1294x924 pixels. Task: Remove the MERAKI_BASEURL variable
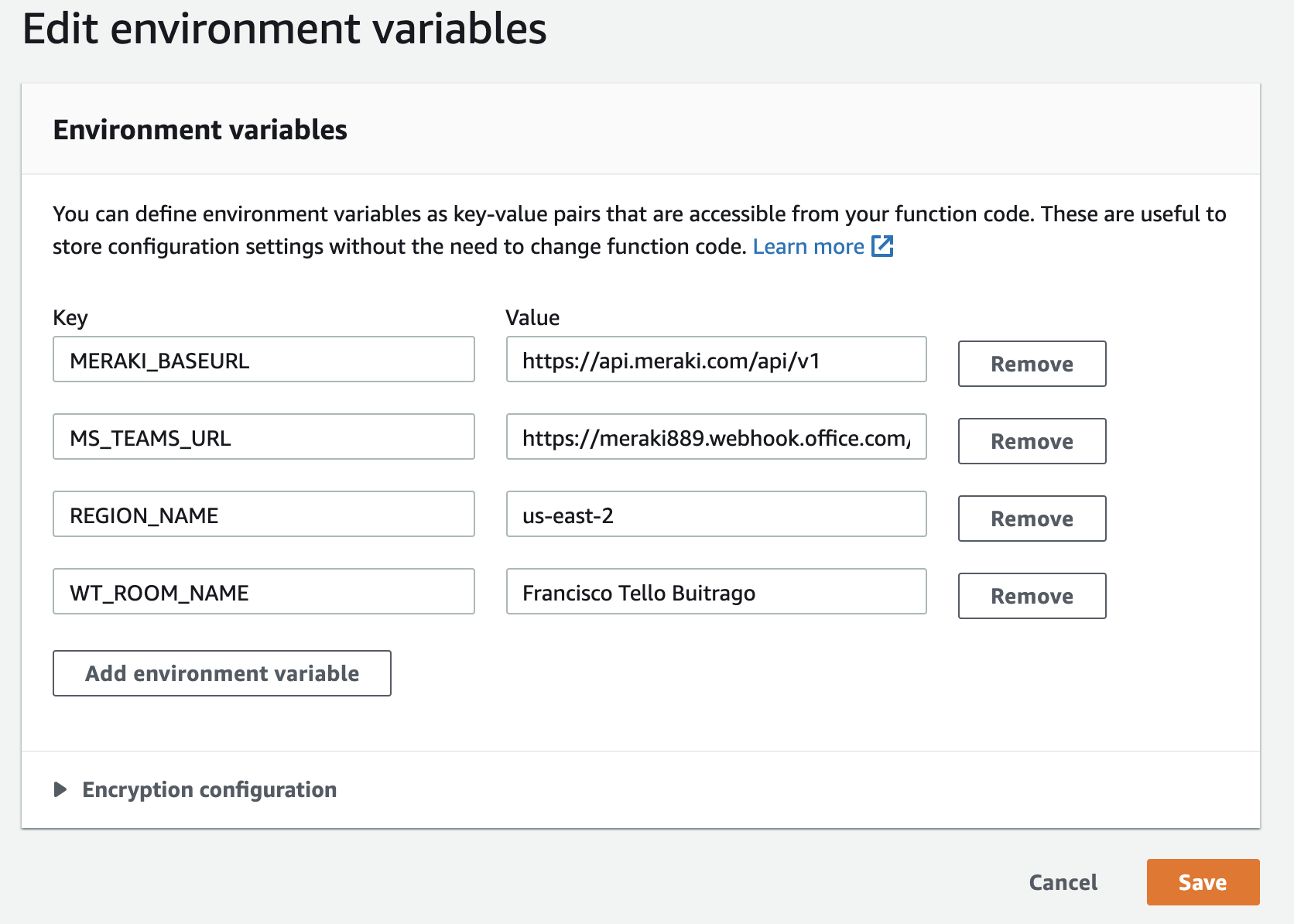1032,364
